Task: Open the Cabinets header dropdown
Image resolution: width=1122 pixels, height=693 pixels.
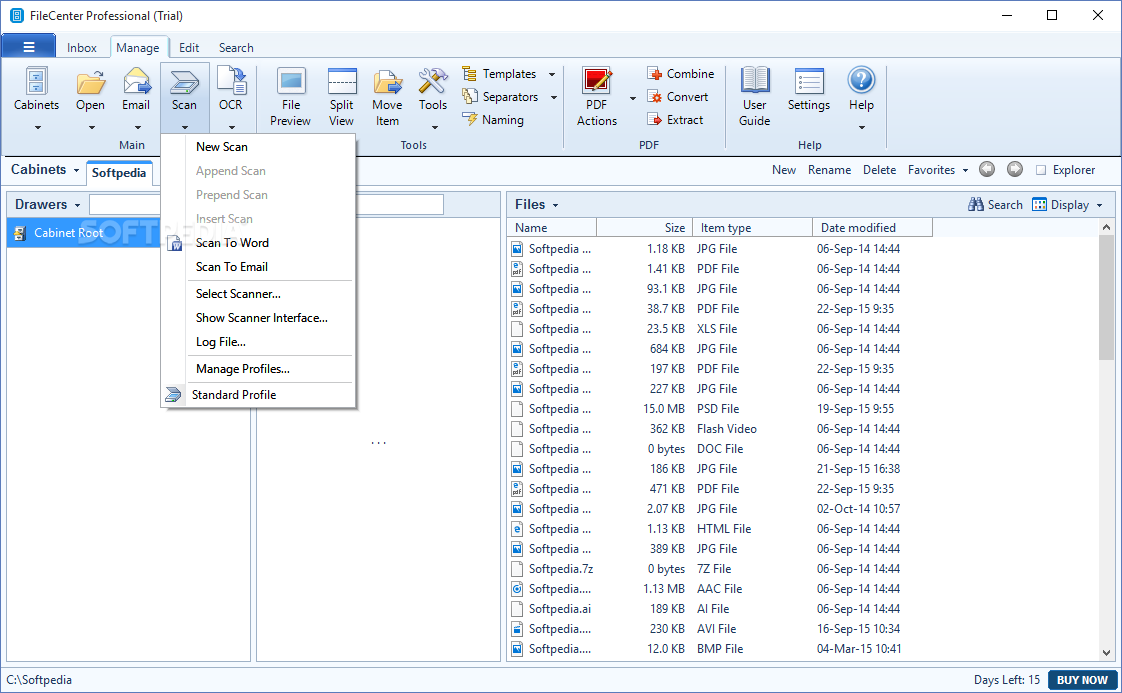Action: tap(44, 170)
